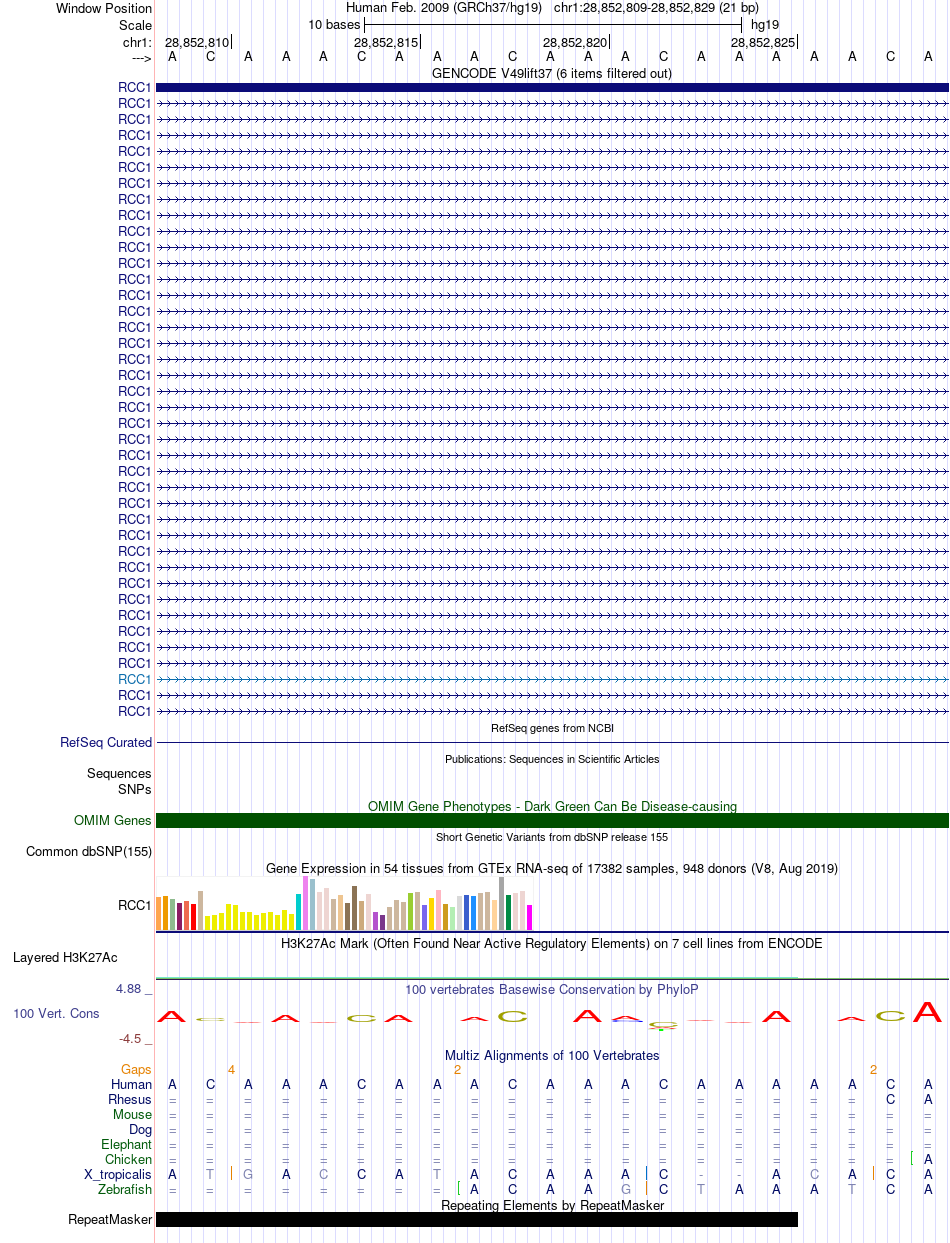Click the OMIM Genes track label

[113, 821]
